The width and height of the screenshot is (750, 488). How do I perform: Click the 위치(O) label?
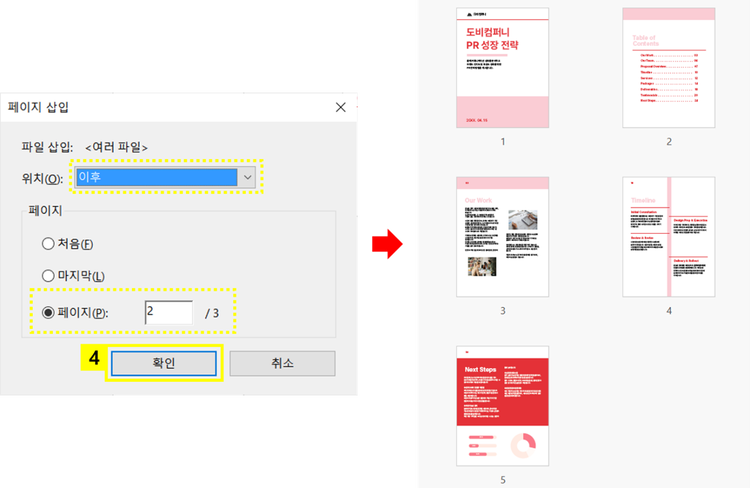42,178
